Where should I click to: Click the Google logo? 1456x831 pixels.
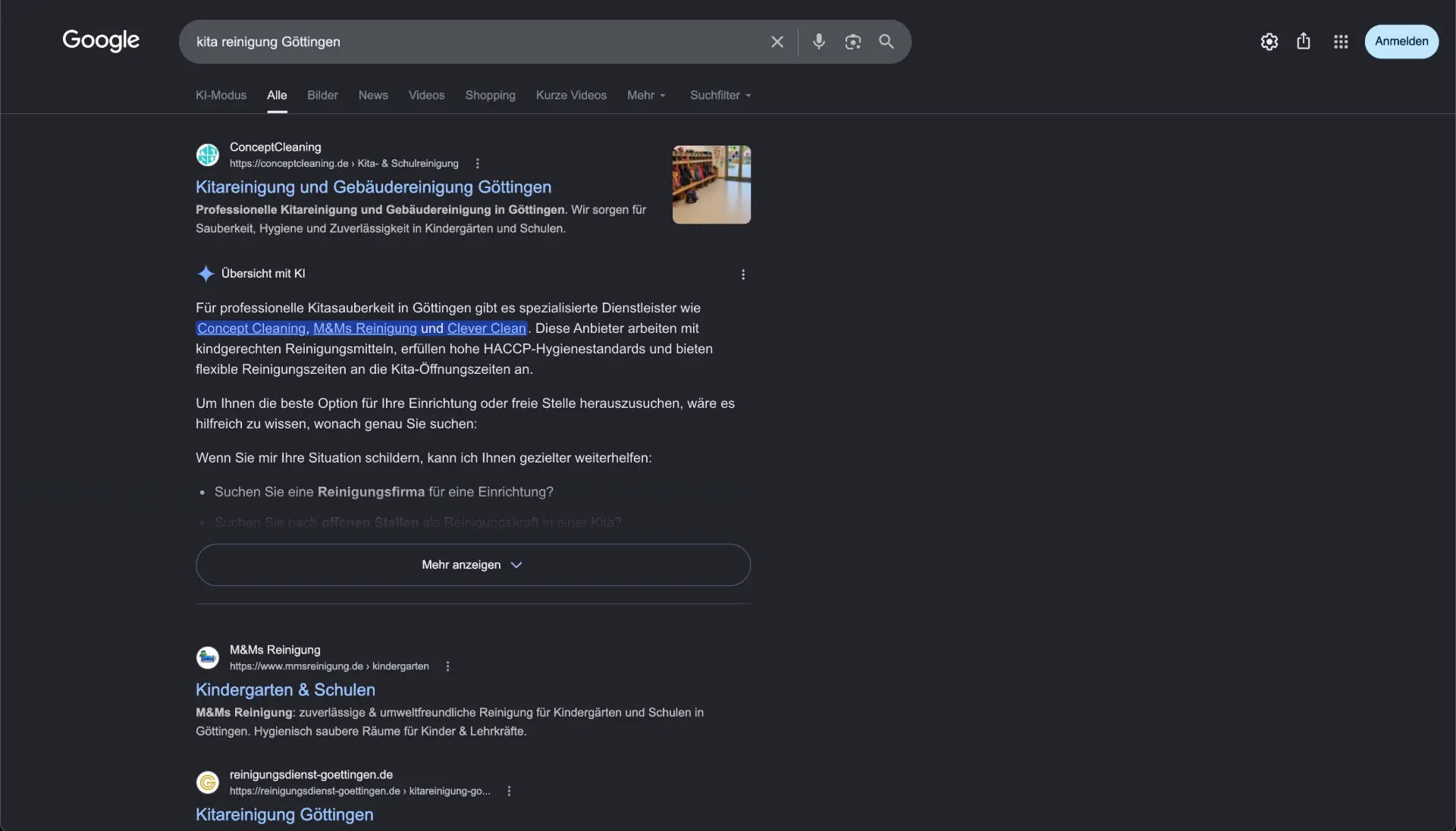101,41
